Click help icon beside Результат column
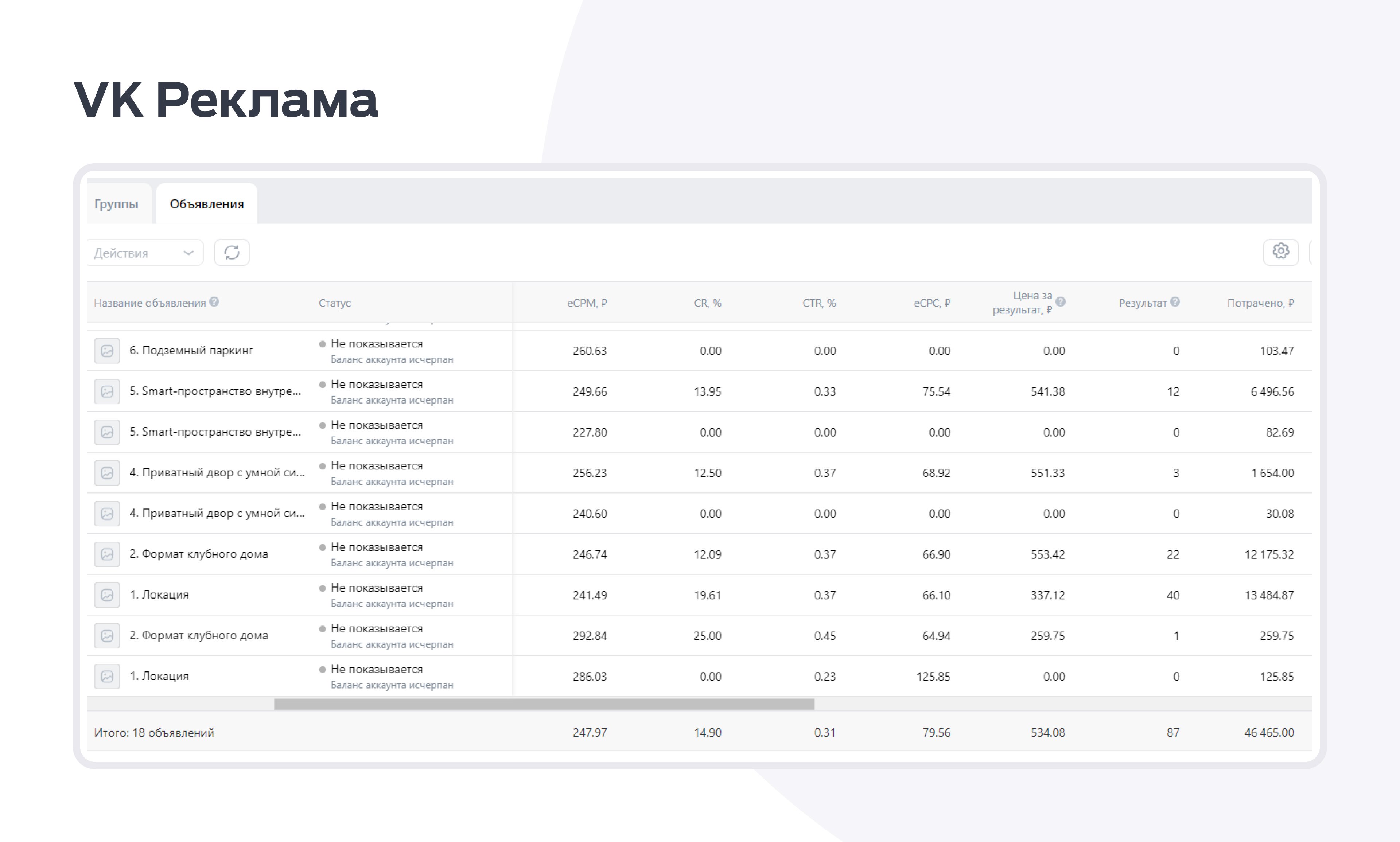 pyautogui.click(x=1175, y=302)
